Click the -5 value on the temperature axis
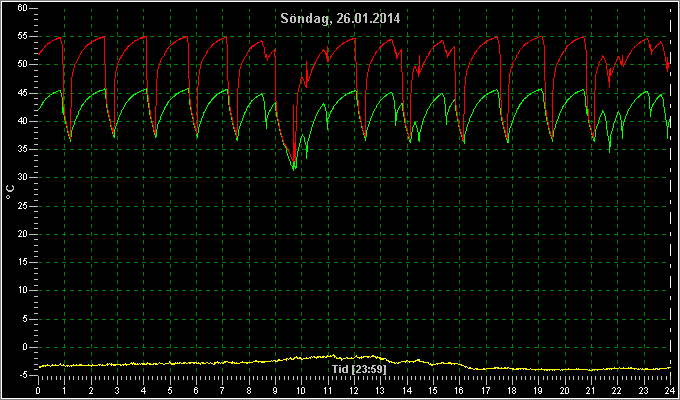 [x=23, y=375]
